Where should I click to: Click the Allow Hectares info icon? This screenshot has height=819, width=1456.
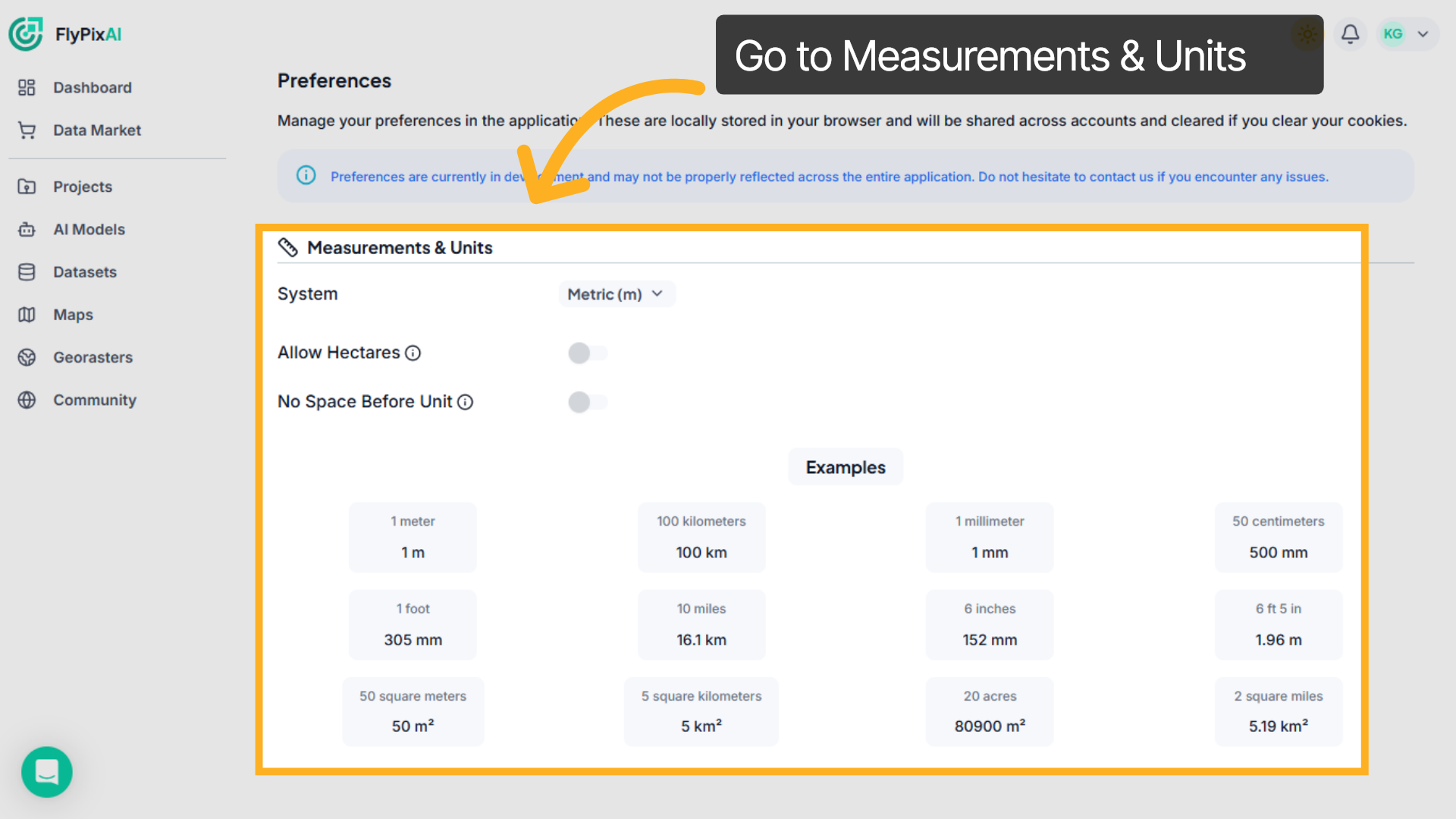(413, 353)
